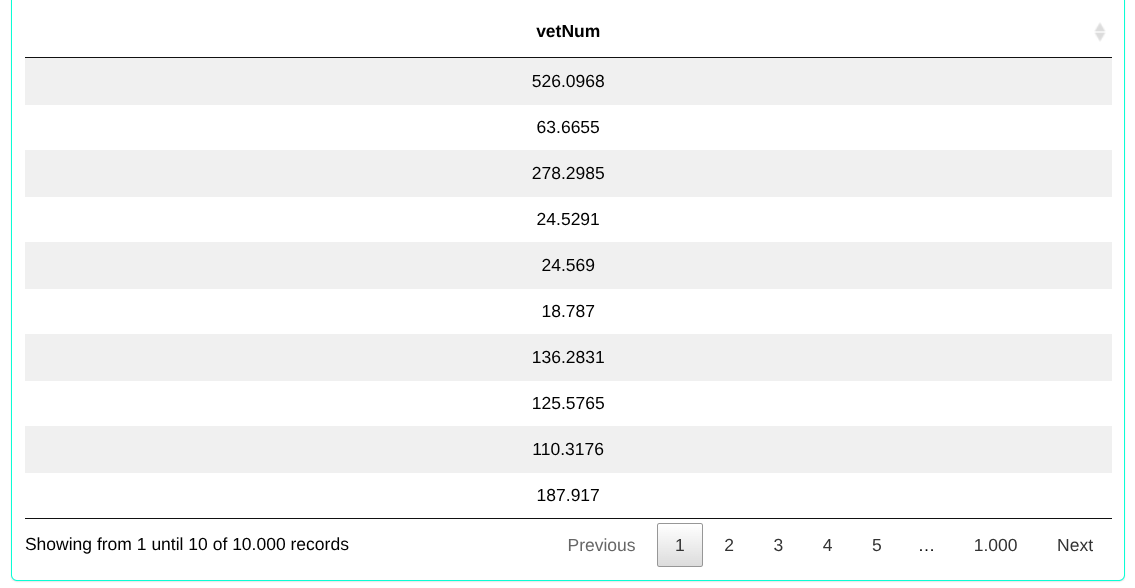Select the 136.2831 table row
Viewport: 1135px width, 588px height.
pyautogui.click(x=568, y=358)
